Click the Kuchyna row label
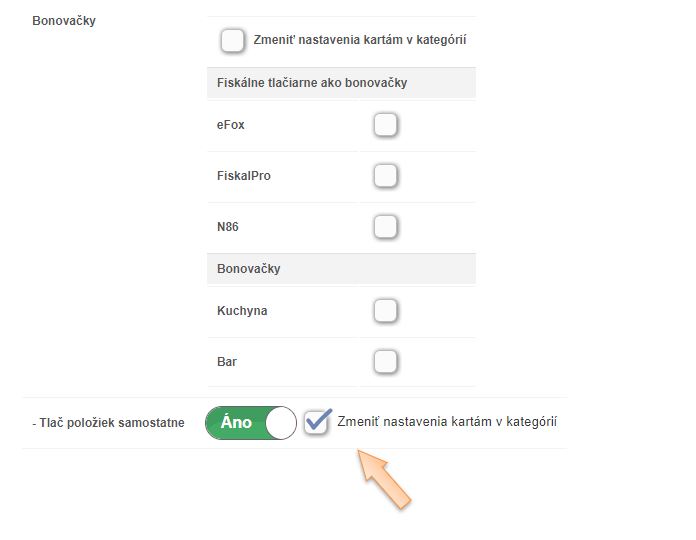Image resolution: width=696 pixels, height=540 pixels. coord(242,311)
